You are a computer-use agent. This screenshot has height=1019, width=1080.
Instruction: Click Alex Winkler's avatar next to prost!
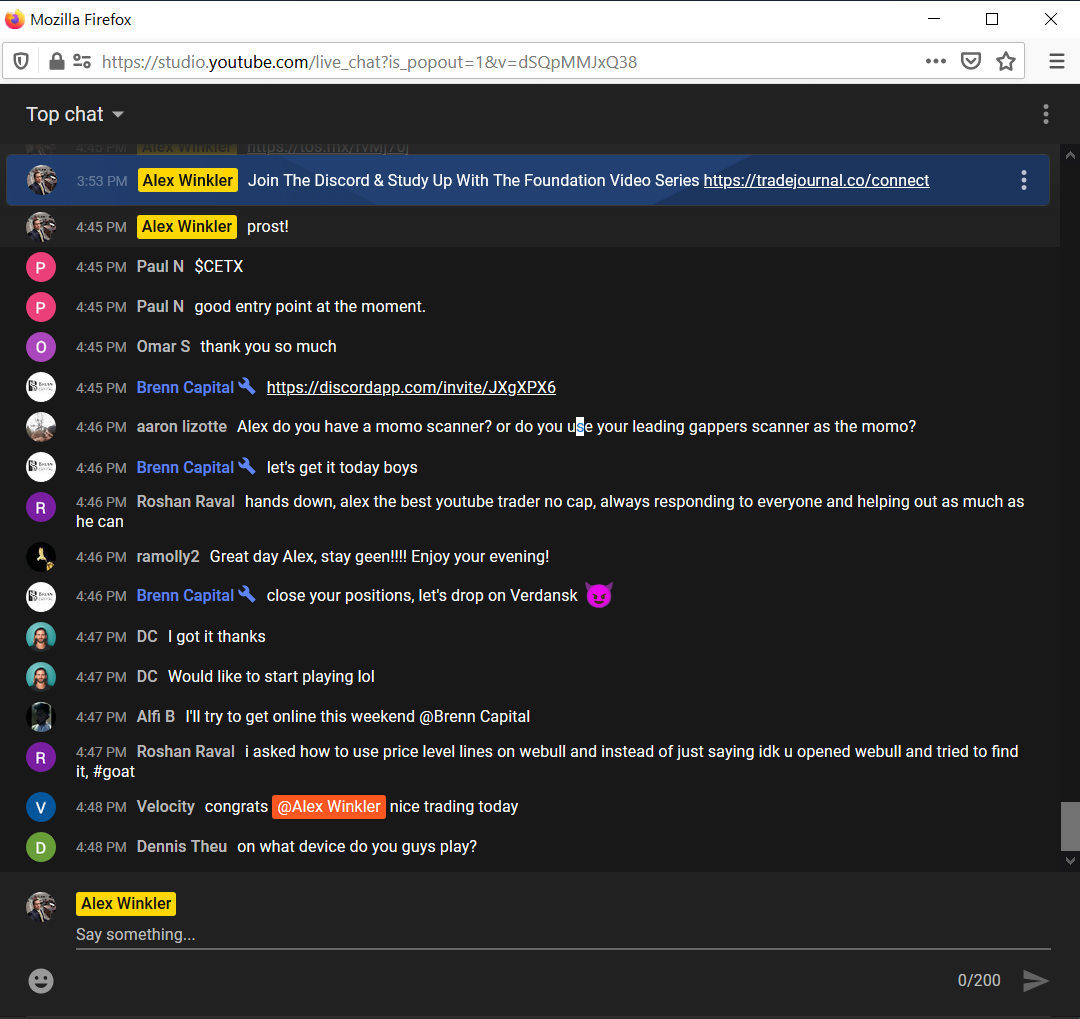[41, 227]
